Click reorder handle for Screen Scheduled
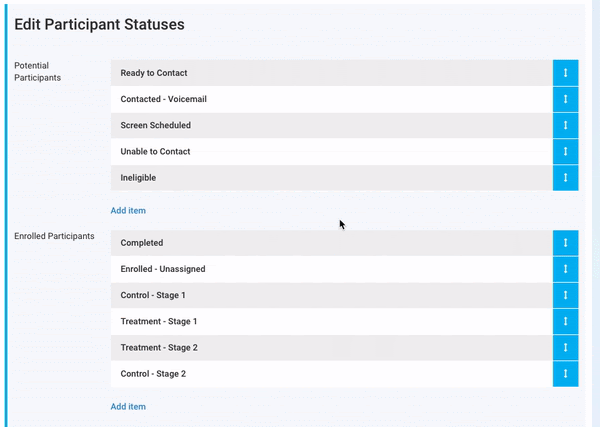Image resolution: width=600 pixels, height=427 pixels. (565, 125)
